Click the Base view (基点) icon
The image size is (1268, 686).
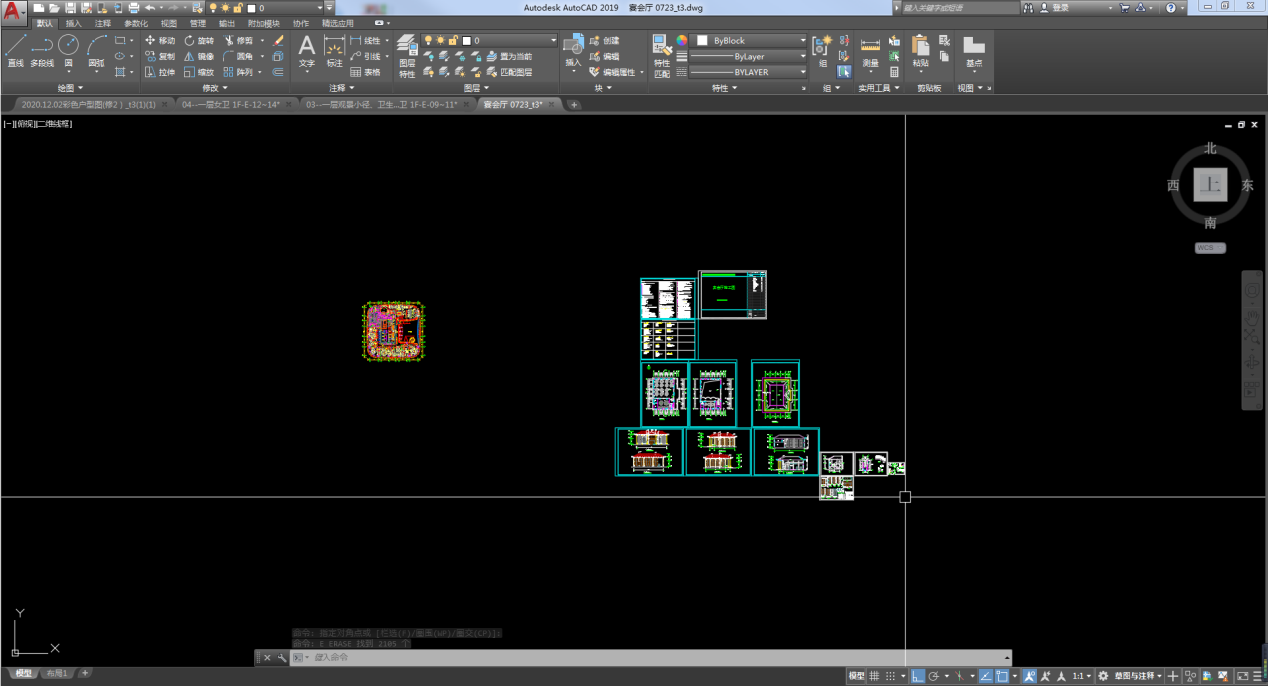pyautogui.click(x=973, y=51)
